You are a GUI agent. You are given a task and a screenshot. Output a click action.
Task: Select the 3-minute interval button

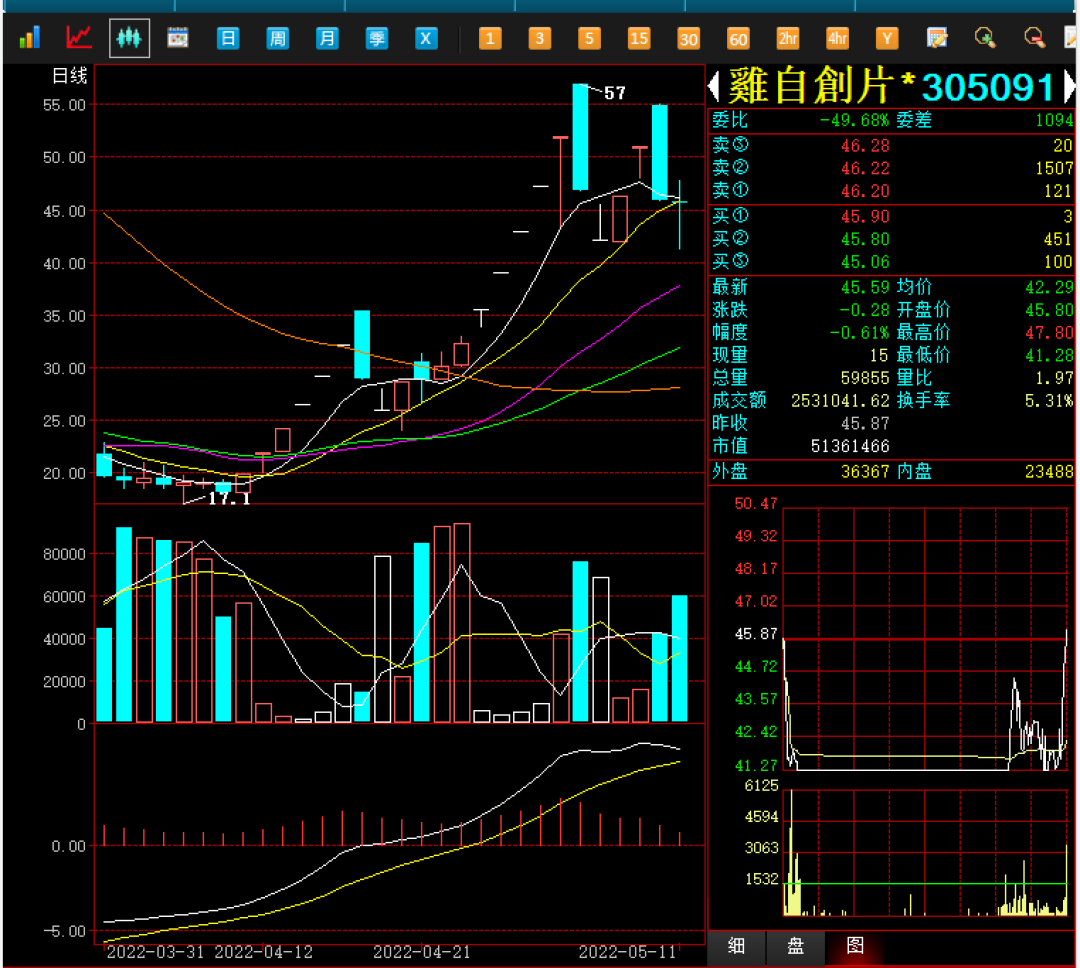(539, 38)
